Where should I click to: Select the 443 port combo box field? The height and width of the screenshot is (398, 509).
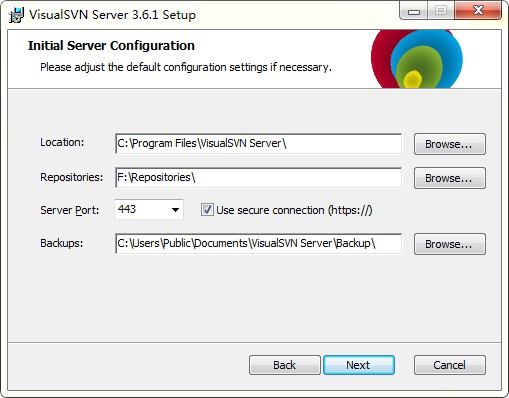coord(149,209)
